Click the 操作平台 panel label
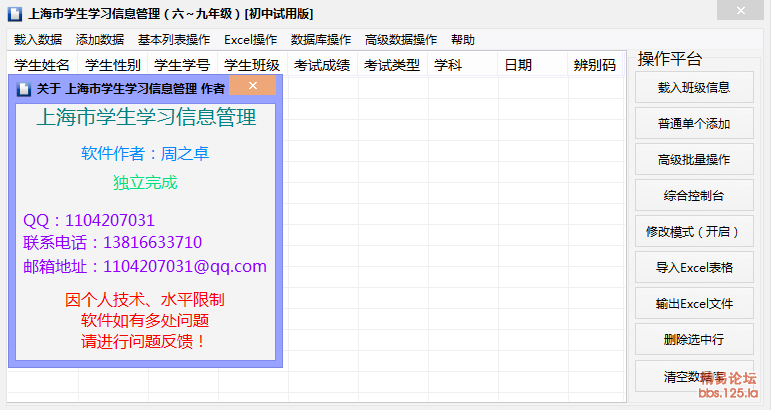 click(x=670, y=59)
